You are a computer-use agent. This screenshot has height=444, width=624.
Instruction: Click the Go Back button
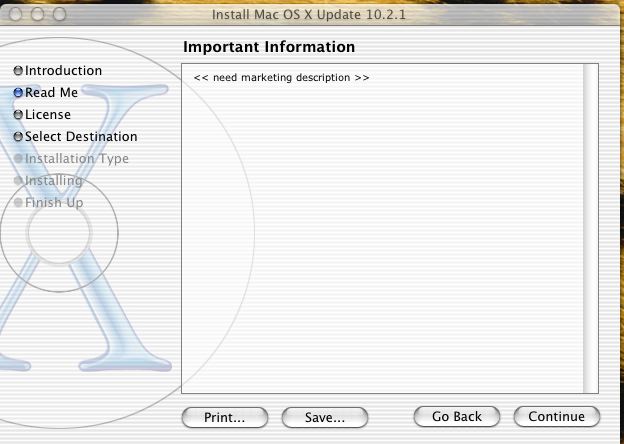[456, 417]
